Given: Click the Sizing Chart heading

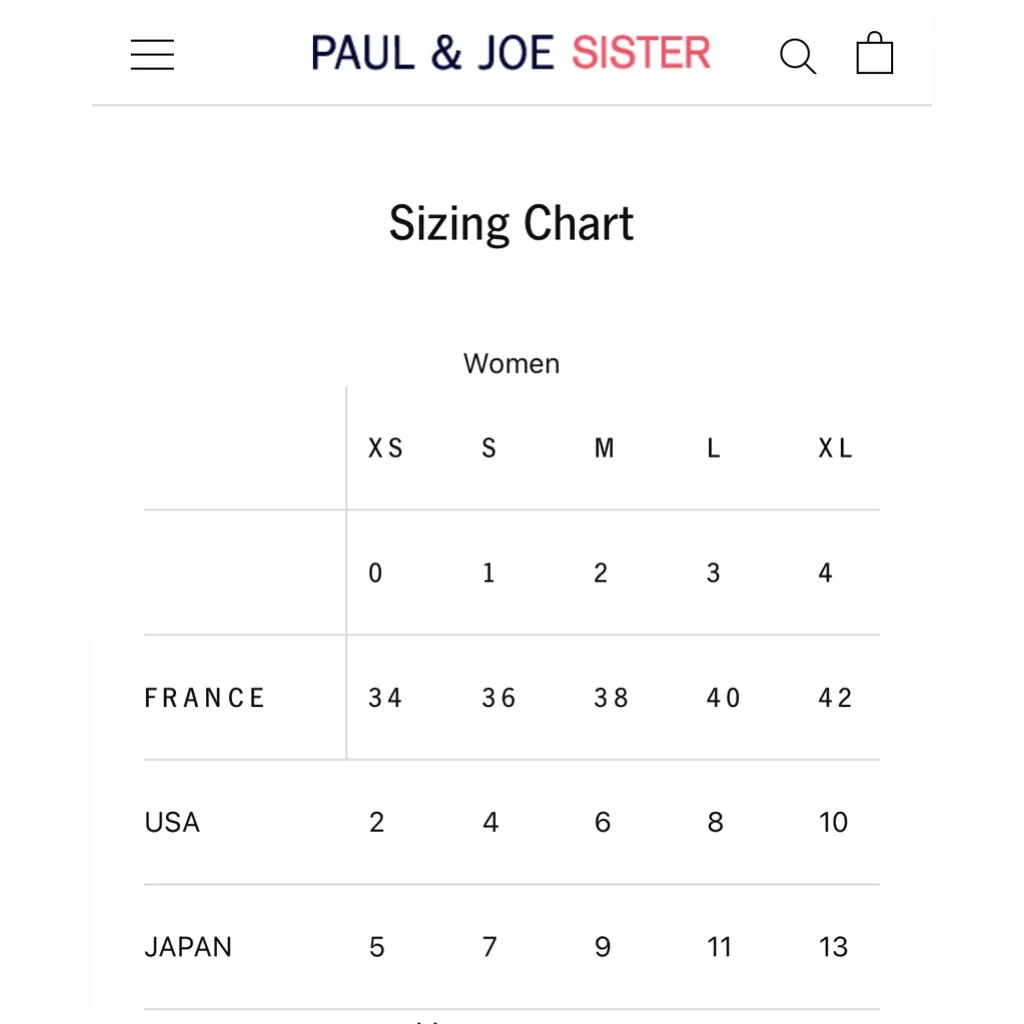Looking at the screenshot, I should click(x=511, y=223).
